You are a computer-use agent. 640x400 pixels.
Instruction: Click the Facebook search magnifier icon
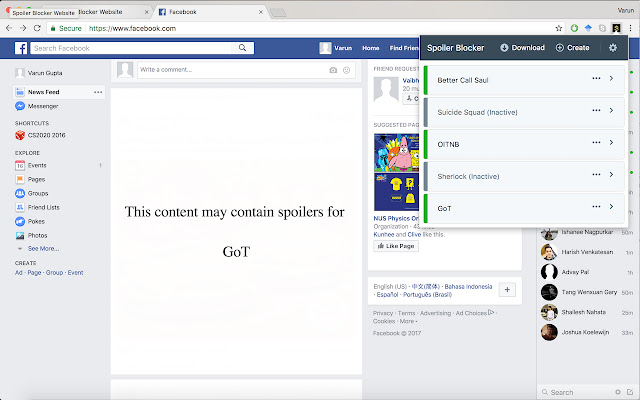242,48
